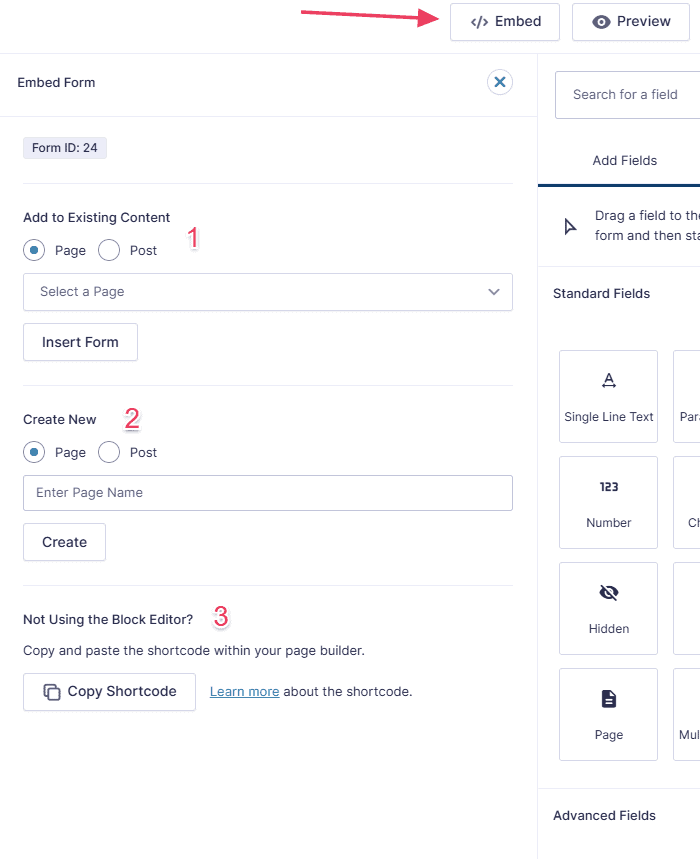Select Post radio under Create New
This screenshot has width=700, height=859.
coord(109,453)
